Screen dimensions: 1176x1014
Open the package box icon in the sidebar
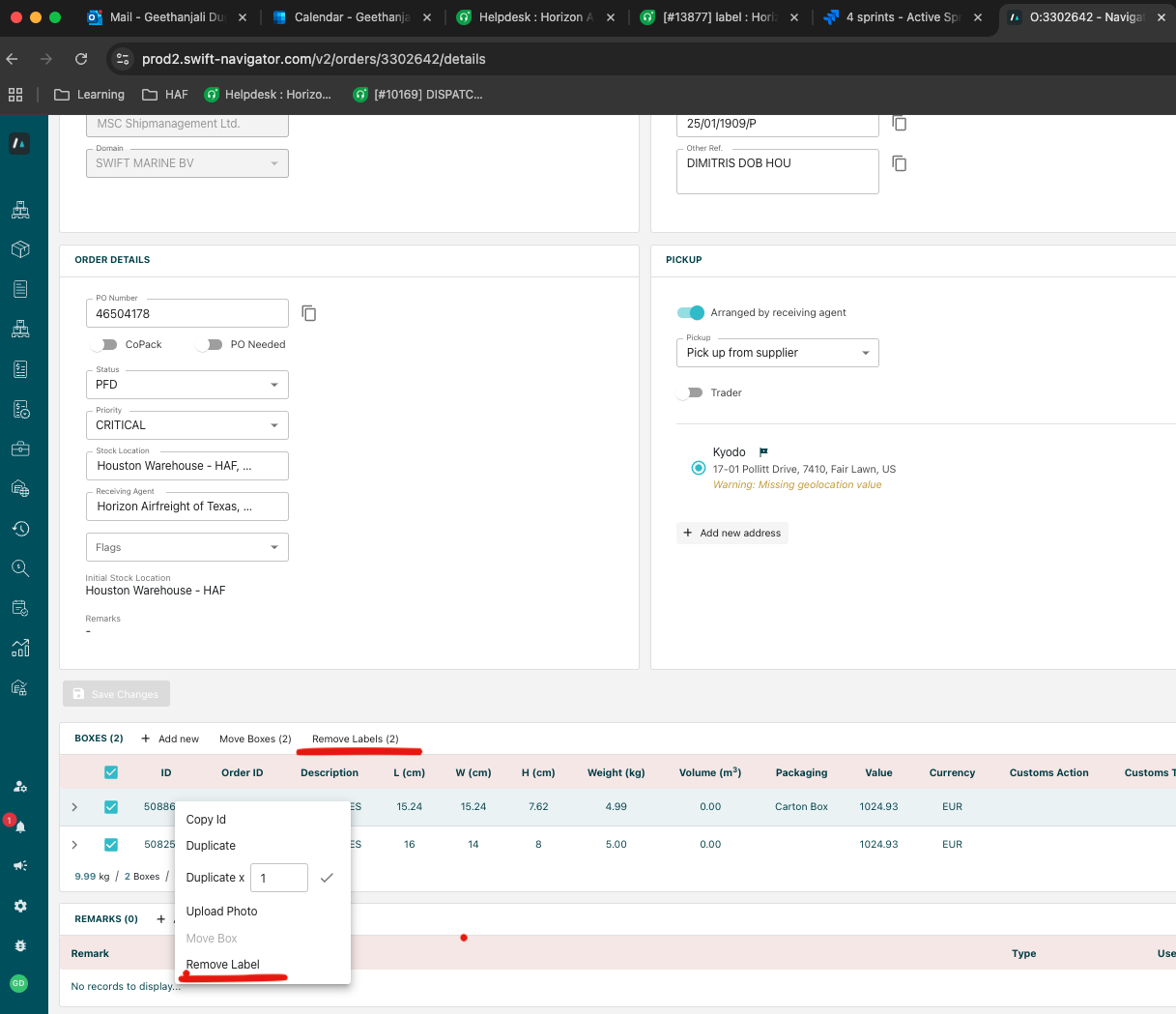click(x=20, y=249)
